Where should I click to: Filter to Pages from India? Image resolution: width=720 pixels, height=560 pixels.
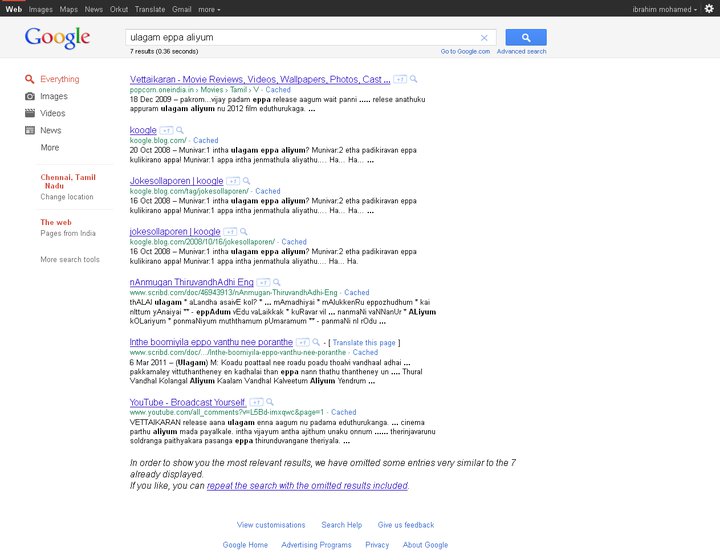68,233
